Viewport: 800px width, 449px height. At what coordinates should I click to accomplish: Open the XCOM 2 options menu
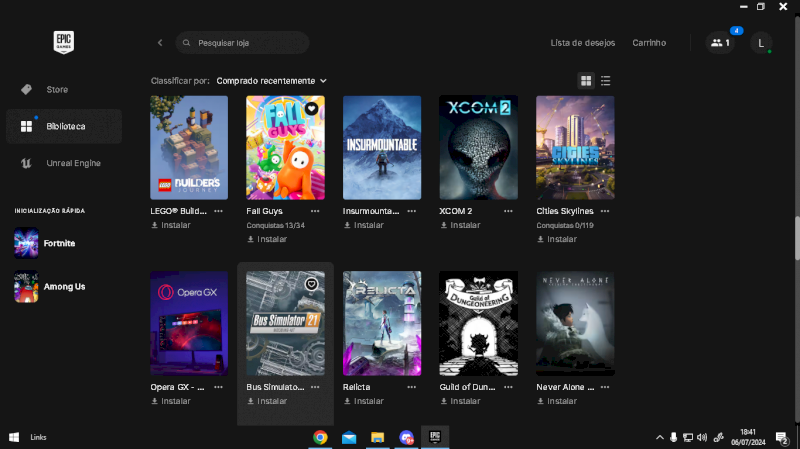click(x=508, y=212)
